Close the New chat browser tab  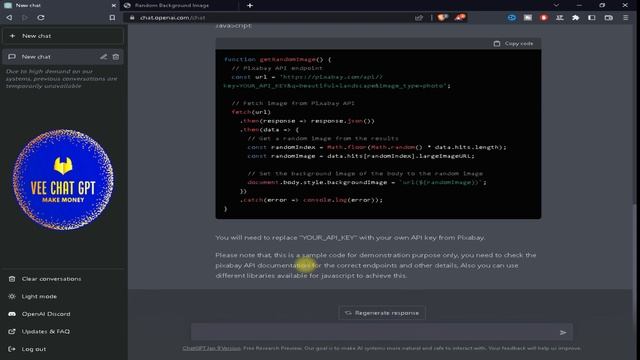113,5
